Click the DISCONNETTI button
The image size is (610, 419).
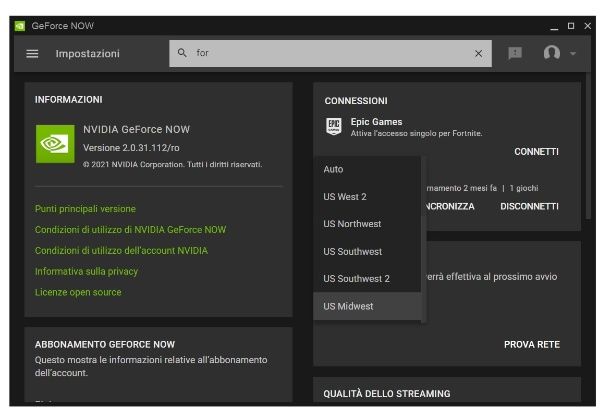click(529, 207)
